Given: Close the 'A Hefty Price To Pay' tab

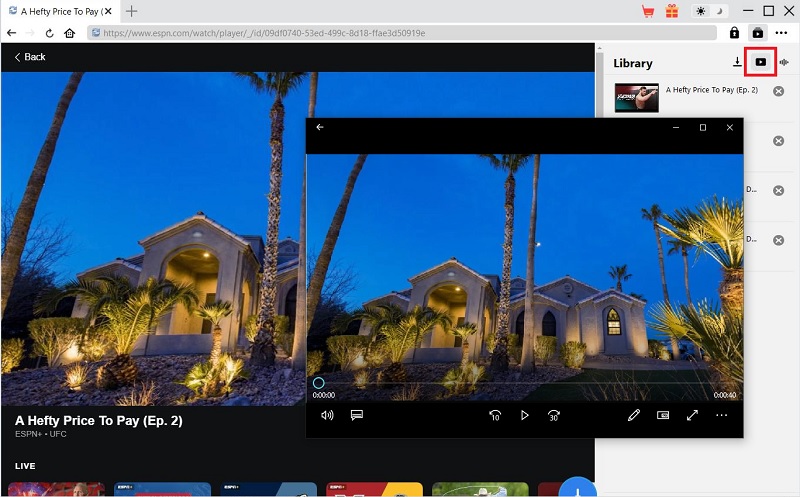Looking at the screenshot, I should click(x=108, y=11).
